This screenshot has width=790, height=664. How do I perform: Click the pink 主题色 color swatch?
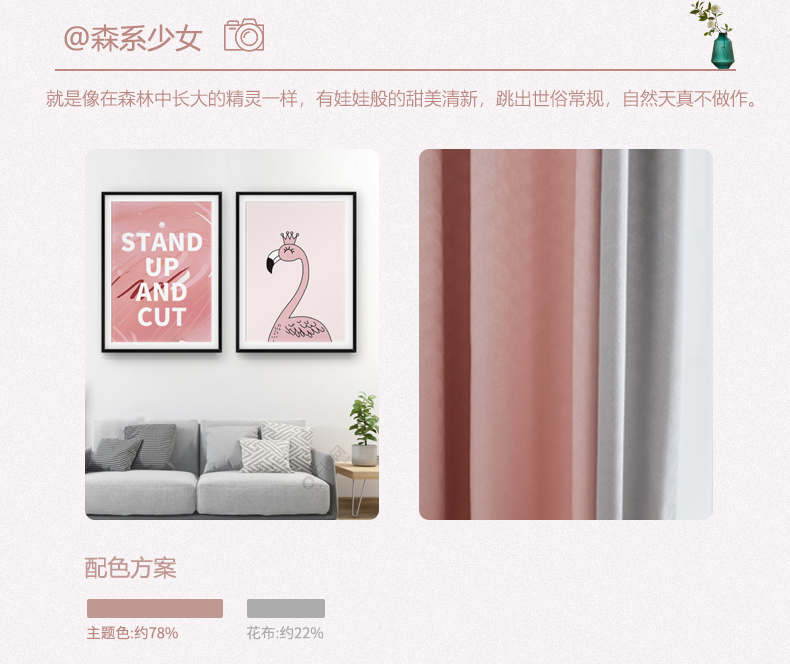point(155,608)
